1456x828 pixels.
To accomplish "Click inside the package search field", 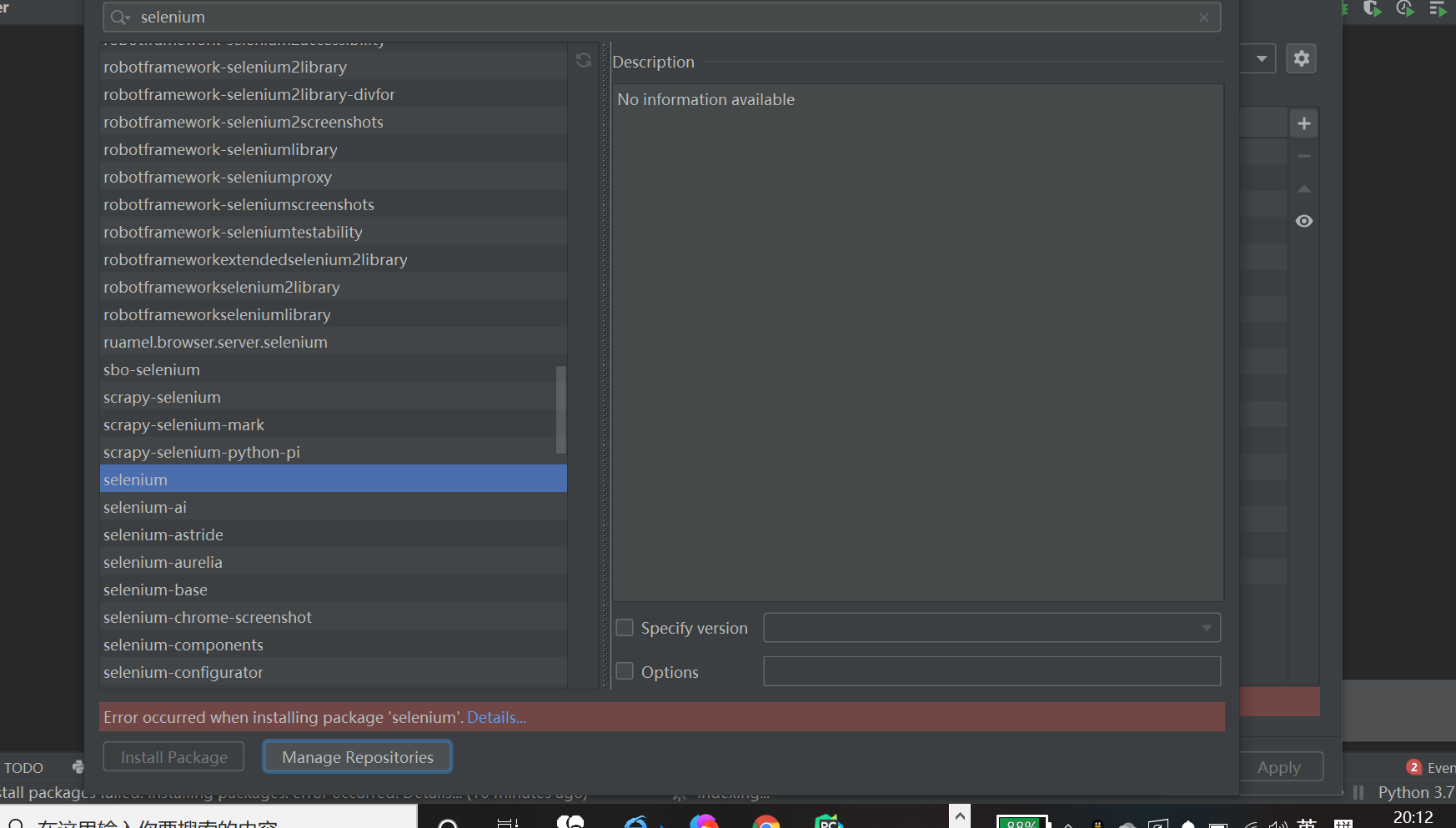I will point(662,18).
